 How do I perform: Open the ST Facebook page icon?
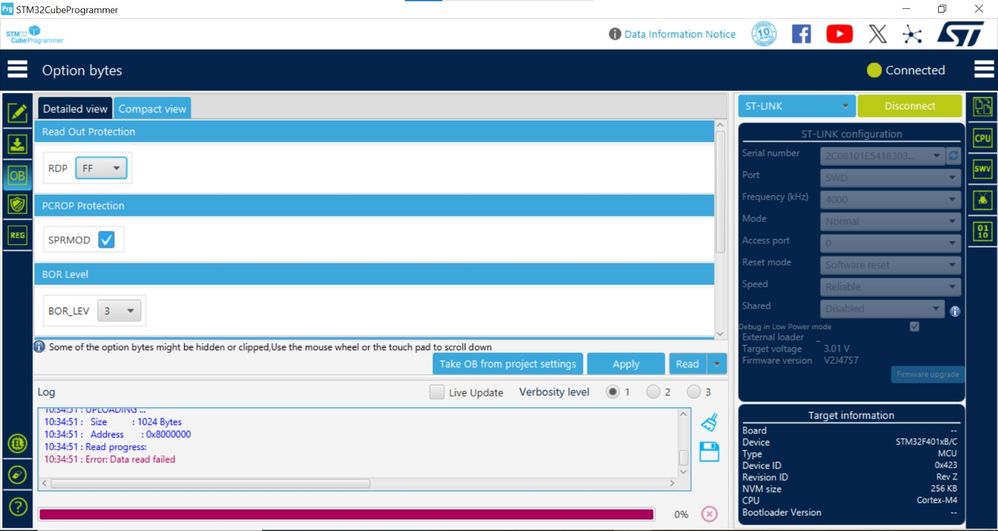(x=801, y=34)
